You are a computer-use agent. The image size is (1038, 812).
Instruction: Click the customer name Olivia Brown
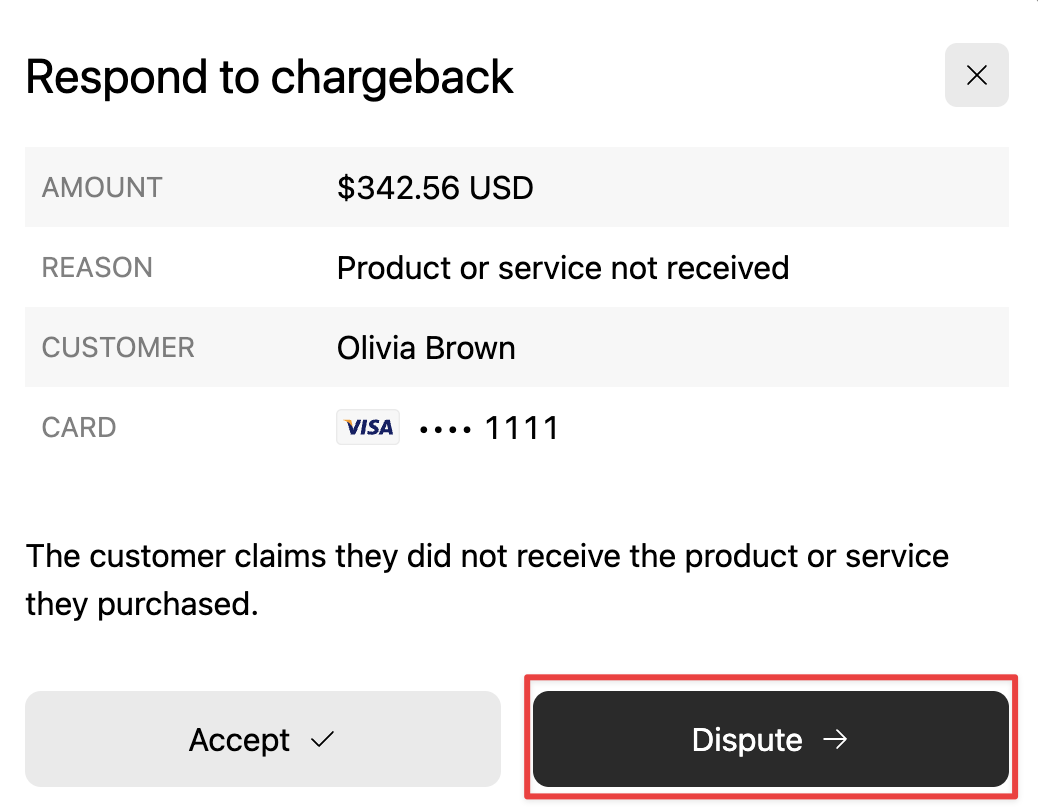[426, 348]
